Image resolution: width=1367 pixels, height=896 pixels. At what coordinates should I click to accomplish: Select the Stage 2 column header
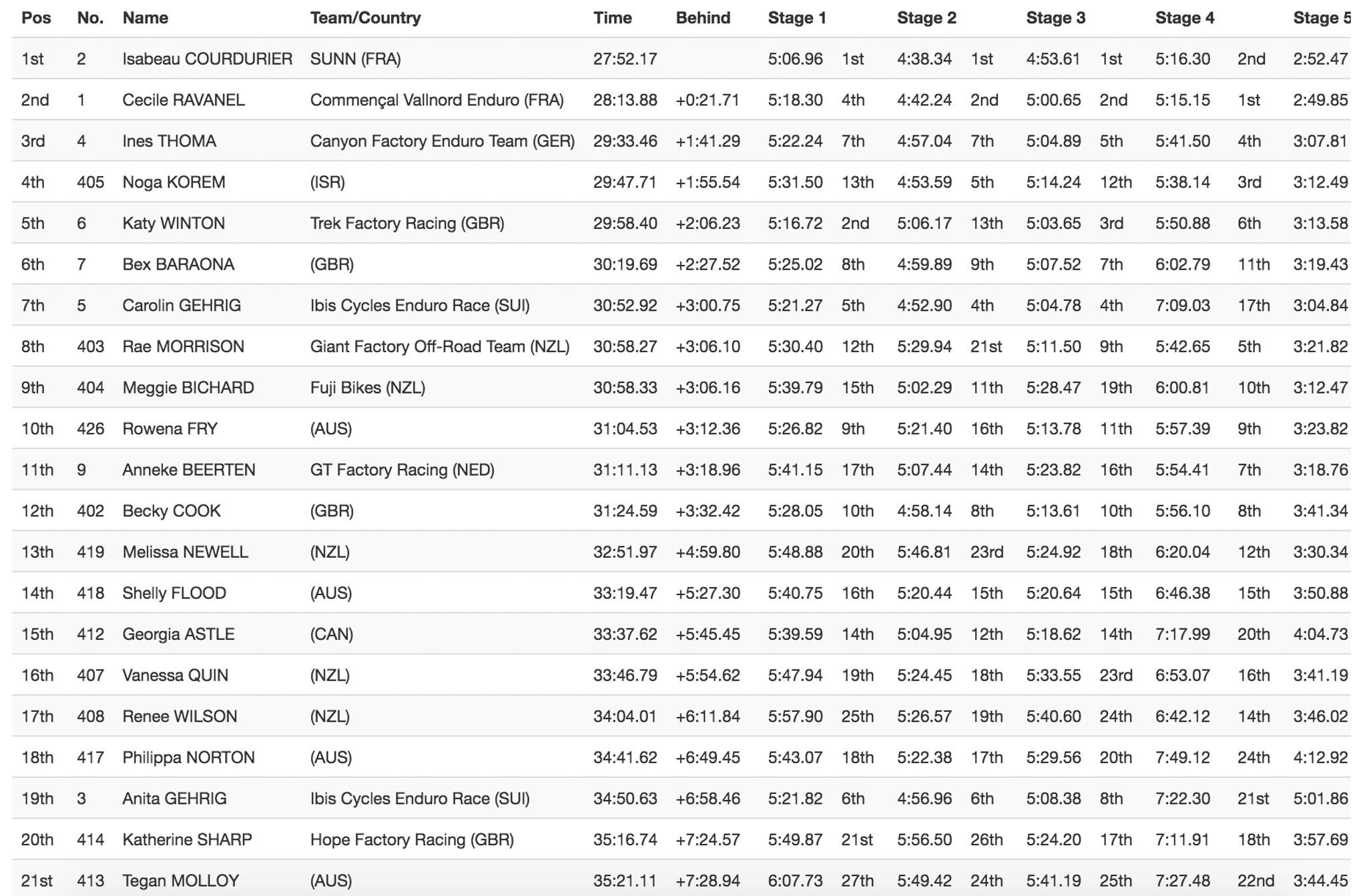(x=926, y=18)
